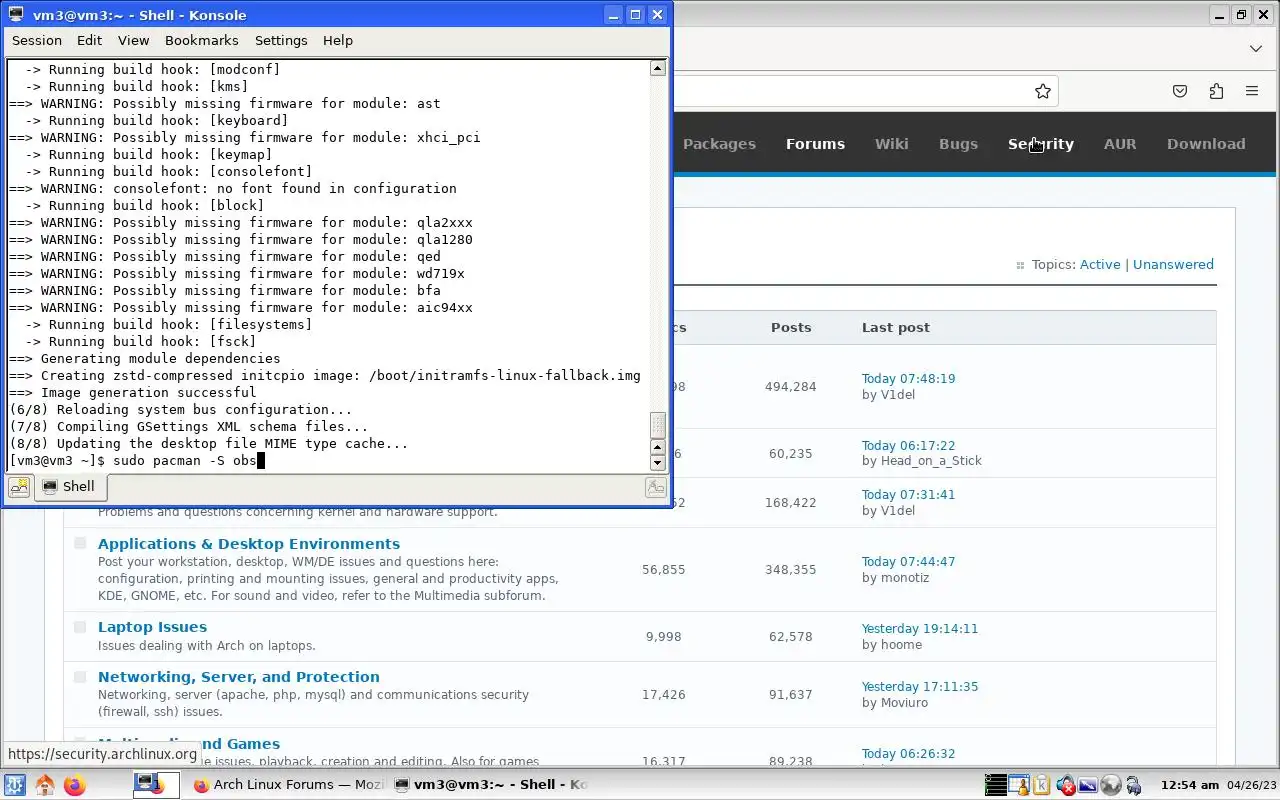Open the Settings menu in Konsole
1280x800 pixels.
coord(281,40)
